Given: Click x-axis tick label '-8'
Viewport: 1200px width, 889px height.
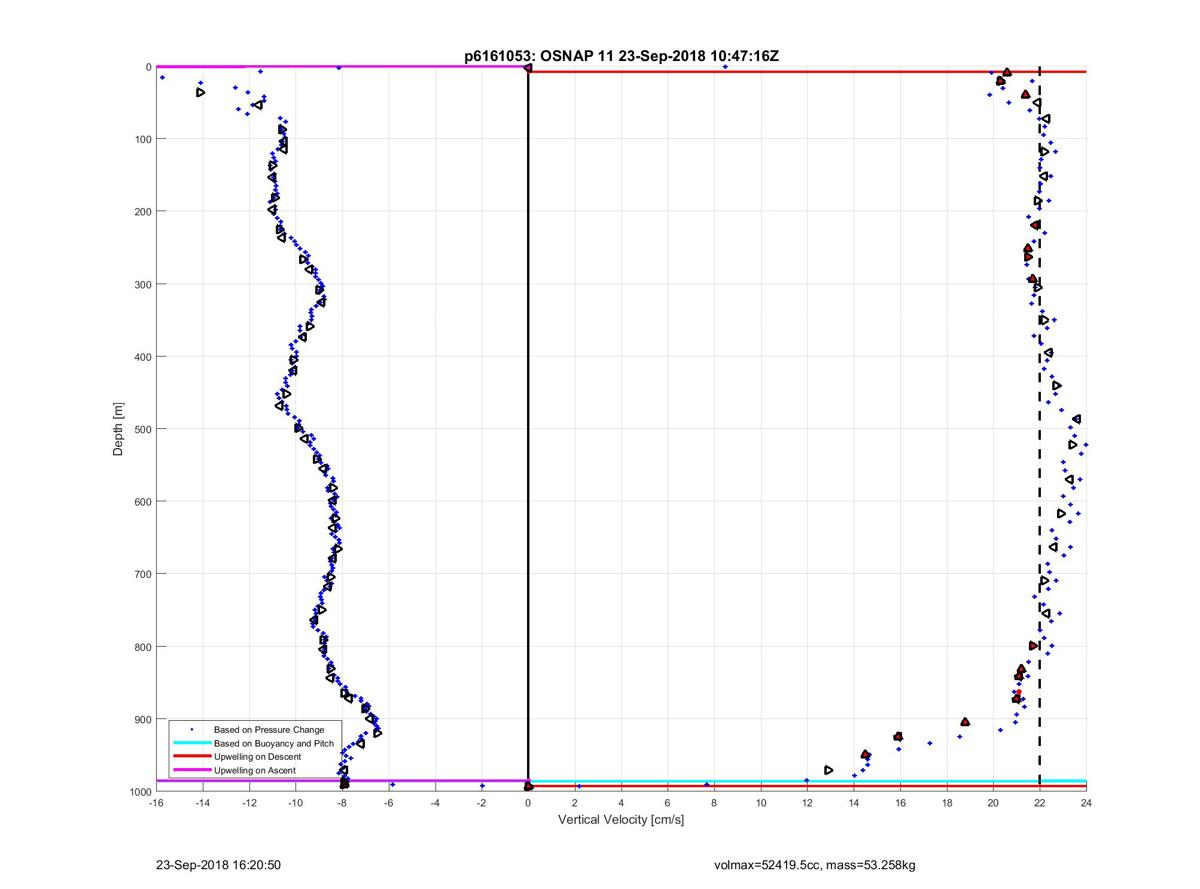Looking at the screenshot, I should pos(342,802).
